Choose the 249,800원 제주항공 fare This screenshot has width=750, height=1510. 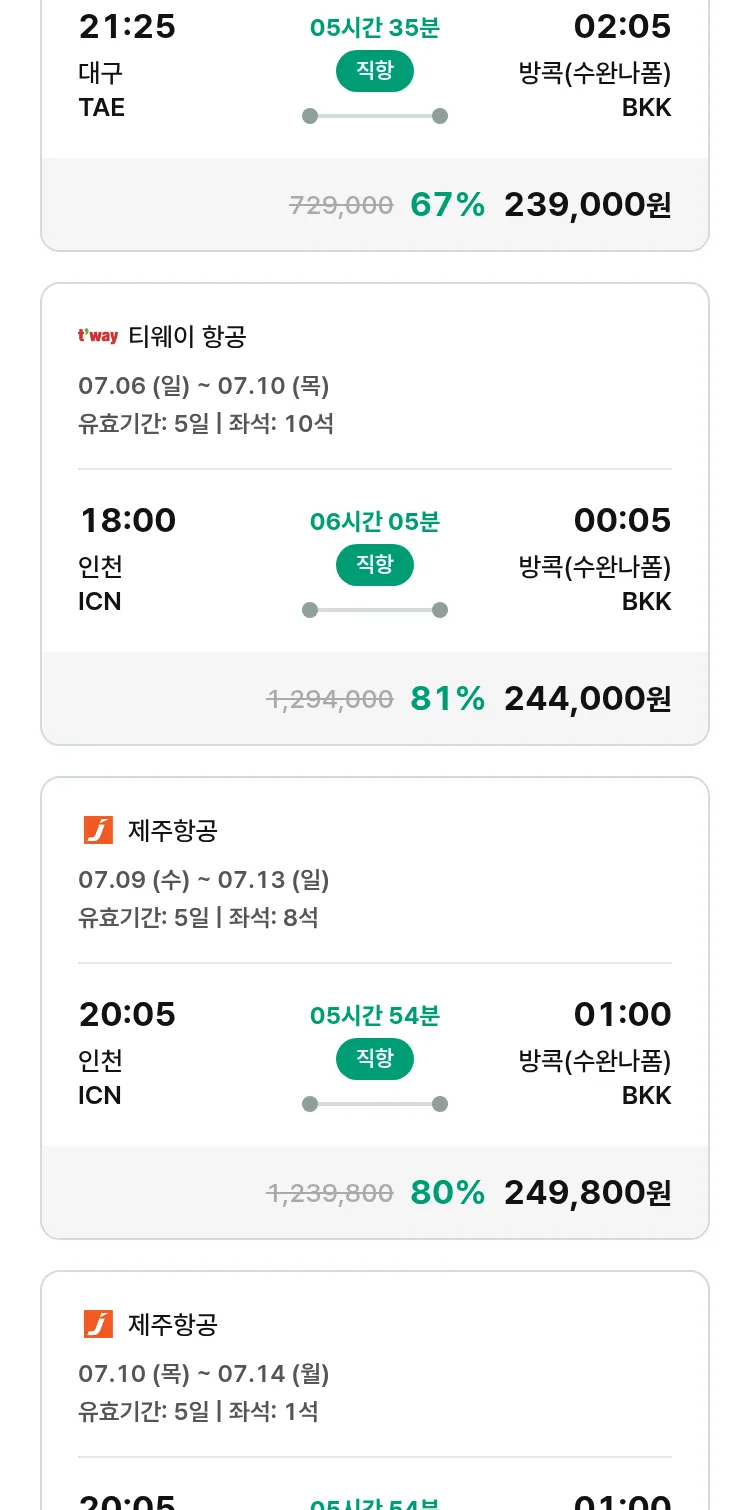(x=587, y=1193)
